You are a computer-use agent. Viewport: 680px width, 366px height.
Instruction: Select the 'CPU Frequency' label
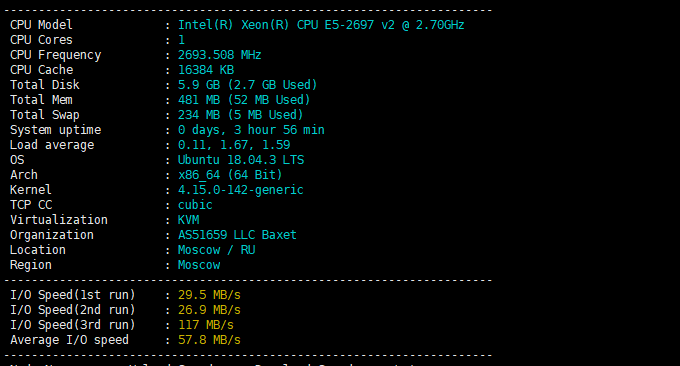tap(56, 55)
